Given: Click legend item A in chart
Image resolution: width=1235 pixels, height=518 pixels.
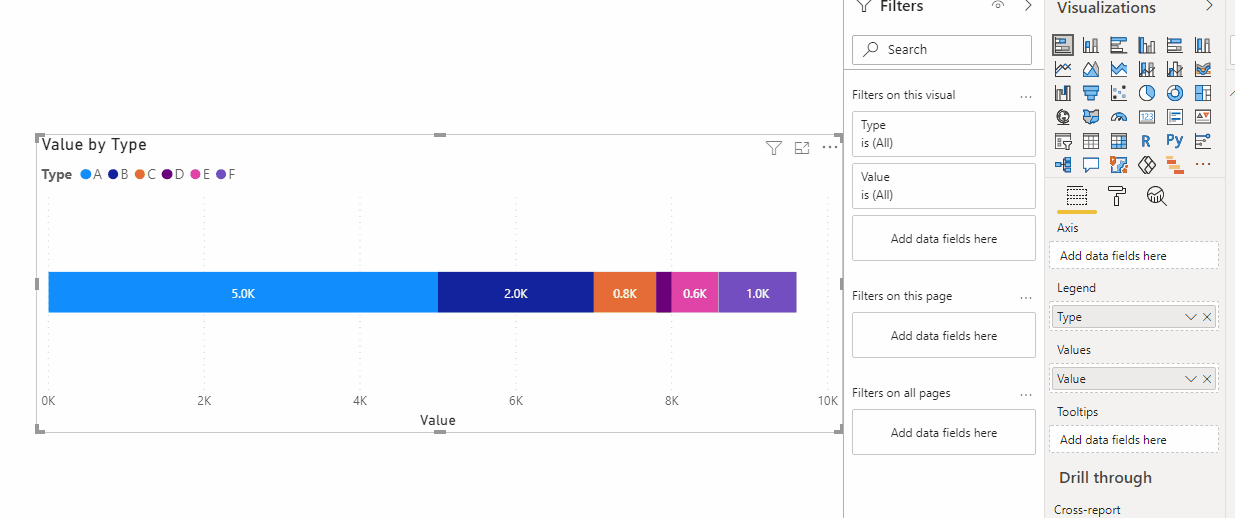Looking at the screenshot, I should (91, 175).
